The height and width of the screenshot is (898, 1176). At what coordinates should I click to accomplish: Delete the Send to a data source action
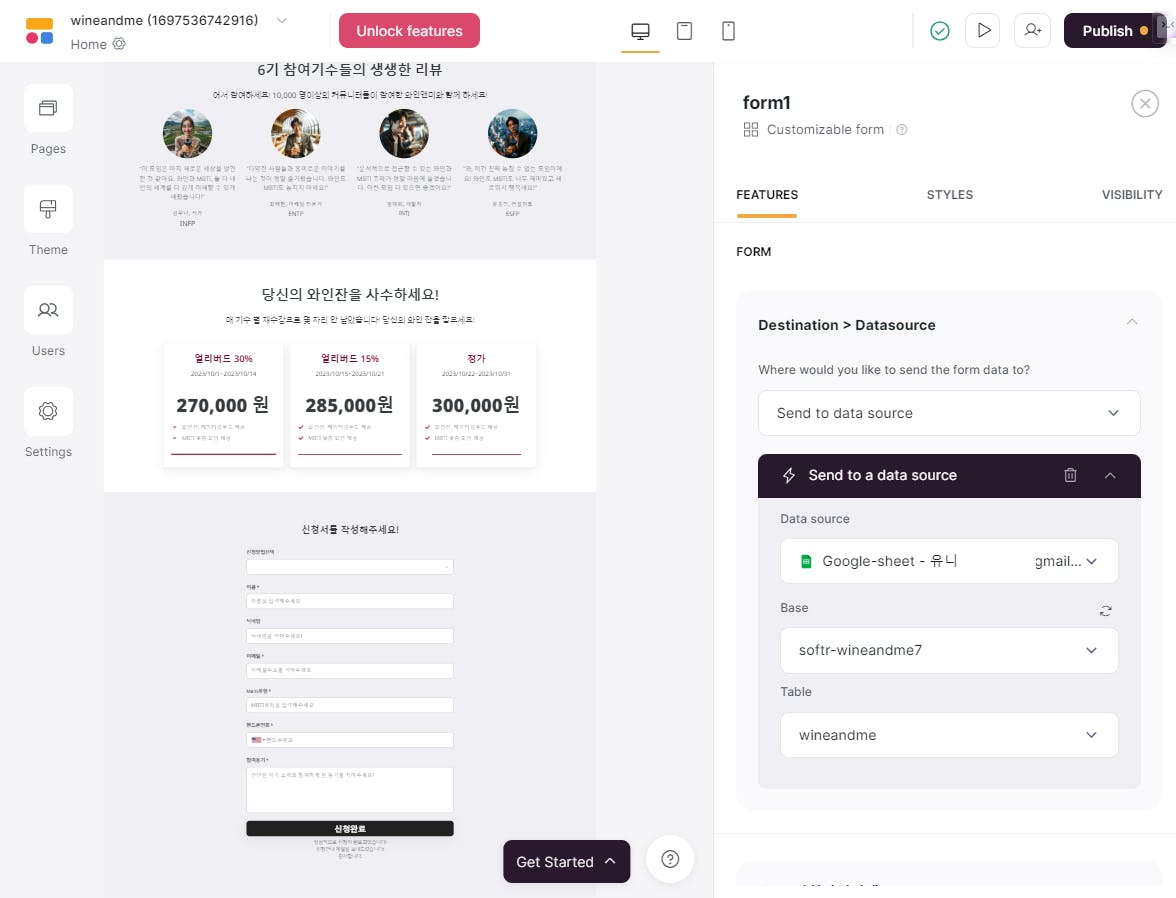1070,475
